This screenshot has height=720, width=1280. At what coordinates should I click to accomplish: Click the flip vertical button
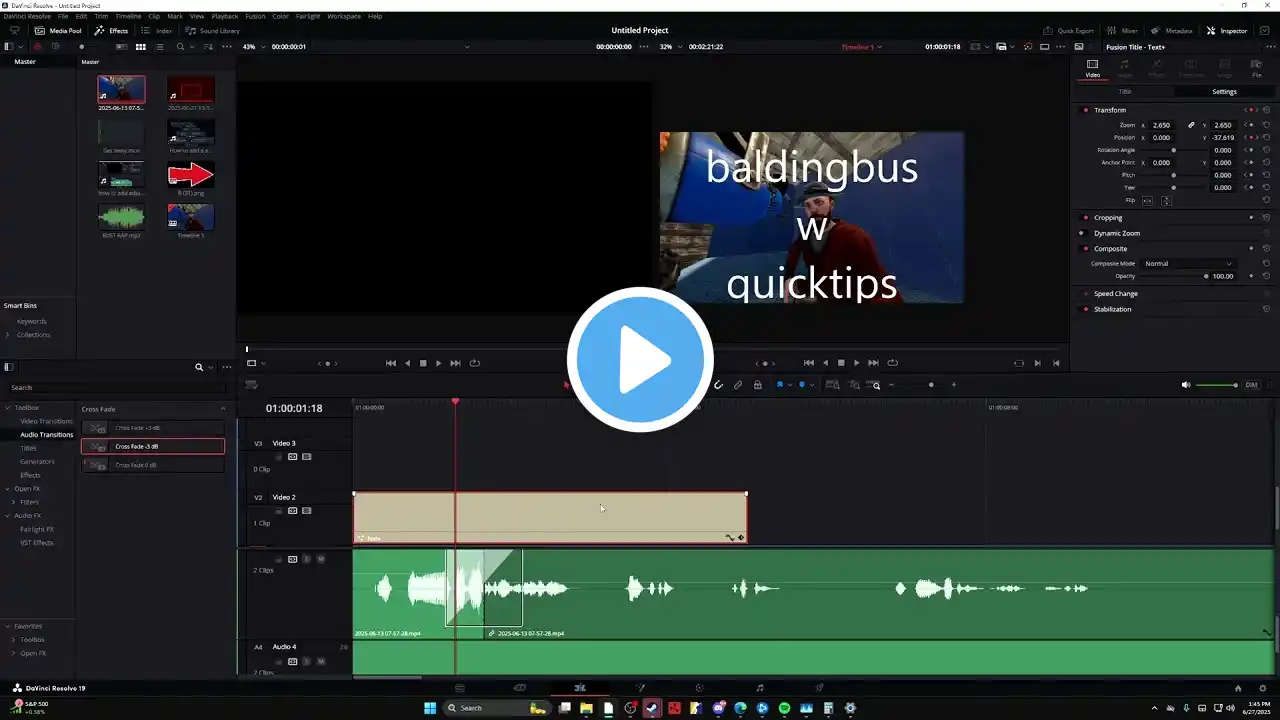point(1165,200)
